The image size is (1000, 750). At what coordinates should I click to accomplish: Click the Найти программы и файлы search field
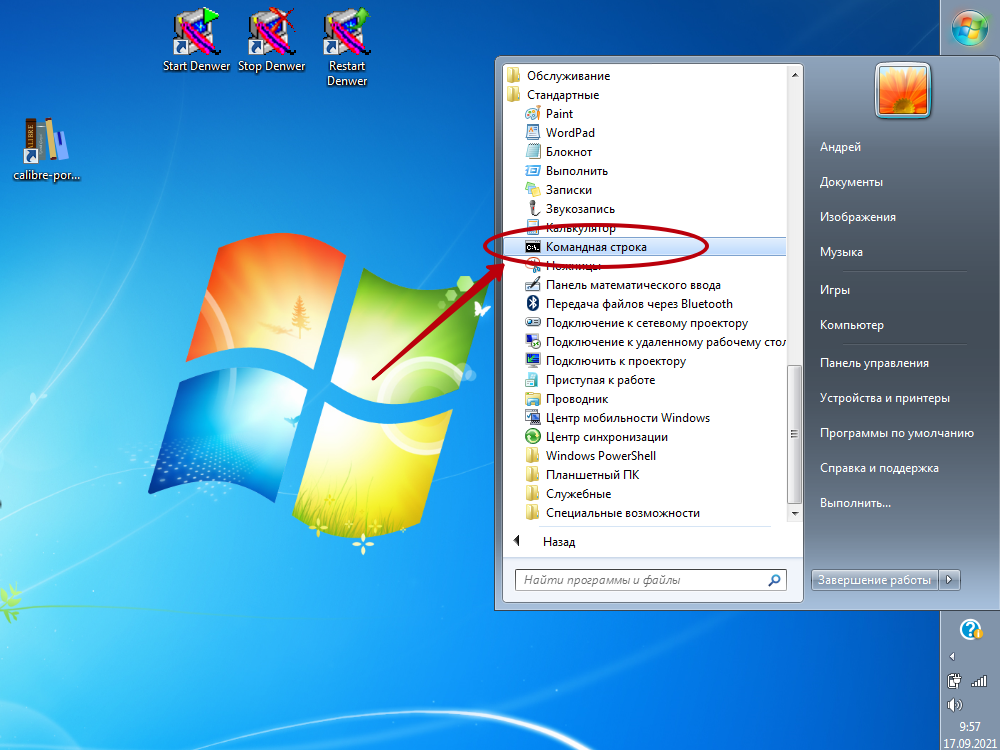pos(640,580)
